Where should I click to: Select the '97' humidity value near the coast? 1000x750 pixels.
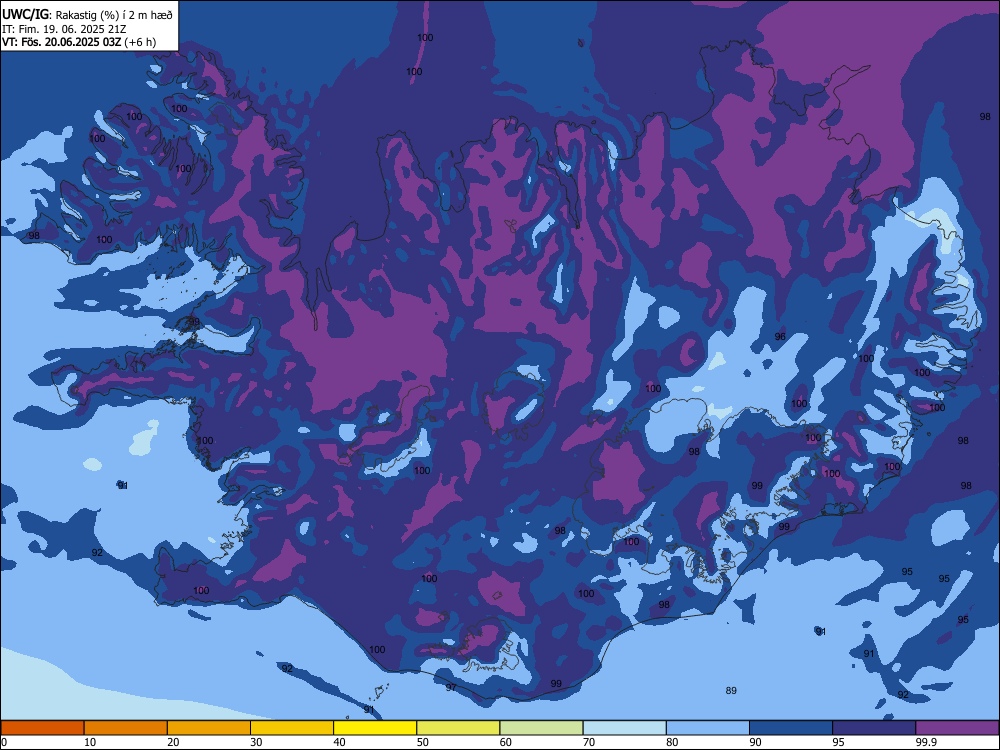pyautogui.click(x=451, y=688)
